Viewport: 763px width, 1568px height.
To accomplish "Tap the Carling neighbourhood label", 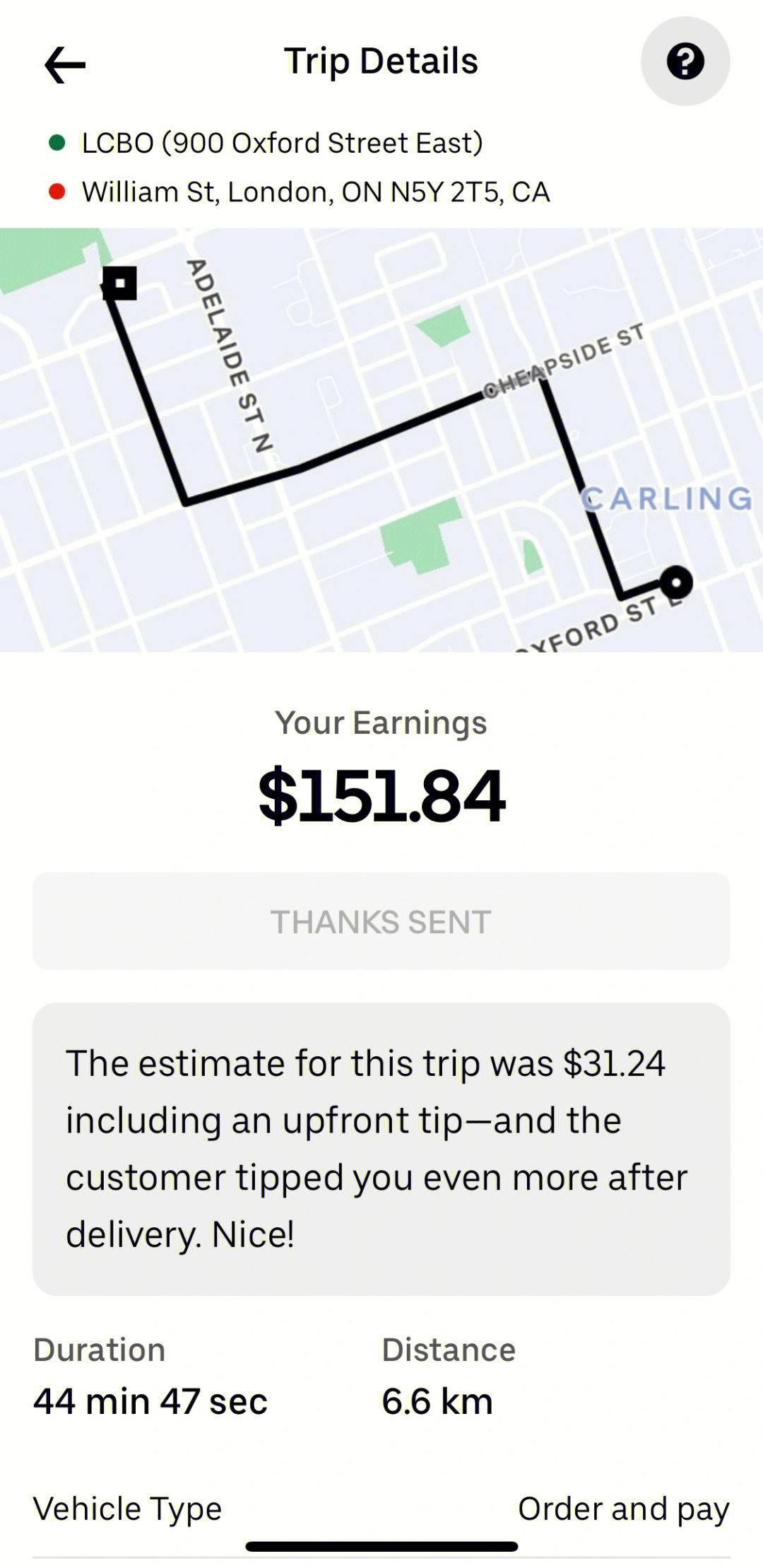I will coord(667,498).
